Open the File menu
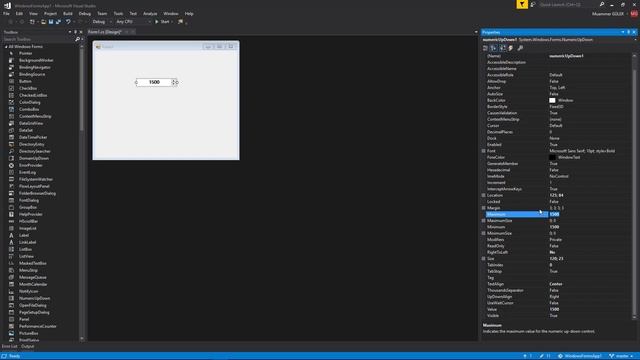 coord(6,13)
